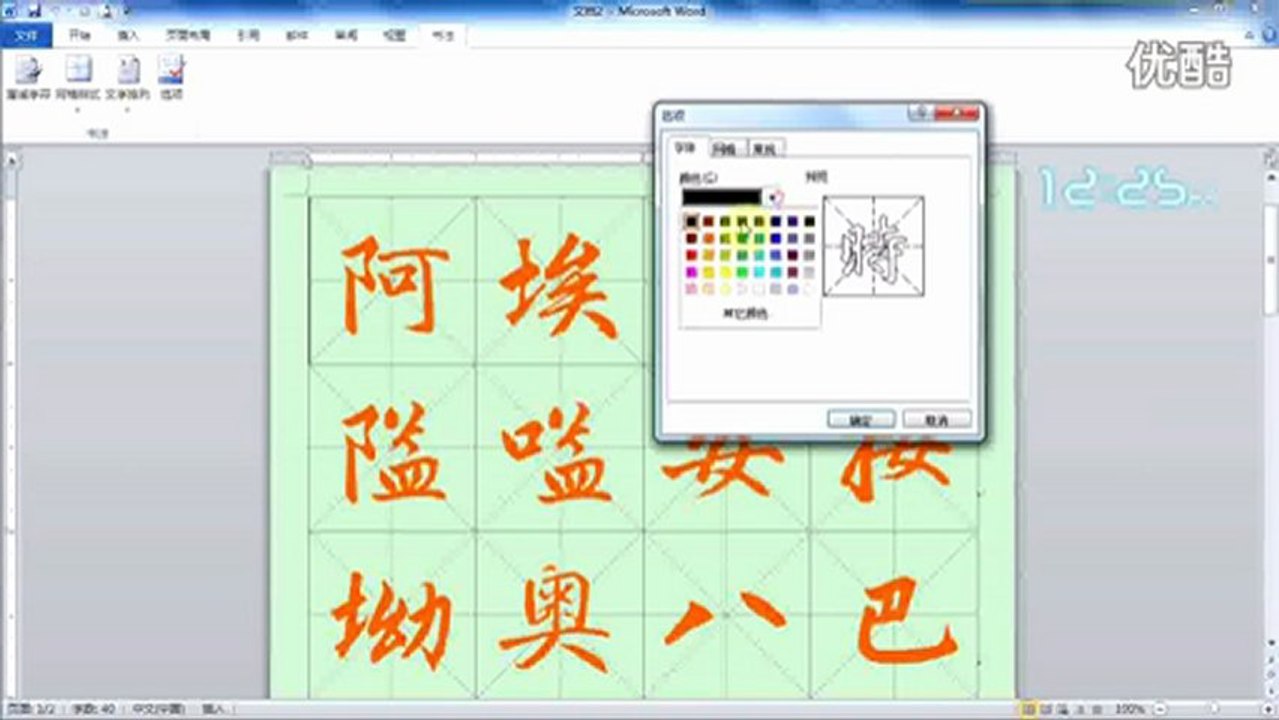Choose 其它颜色 (More Colors) option
Viewport: 1279px width, 720px height.
[x=746, y=314]
